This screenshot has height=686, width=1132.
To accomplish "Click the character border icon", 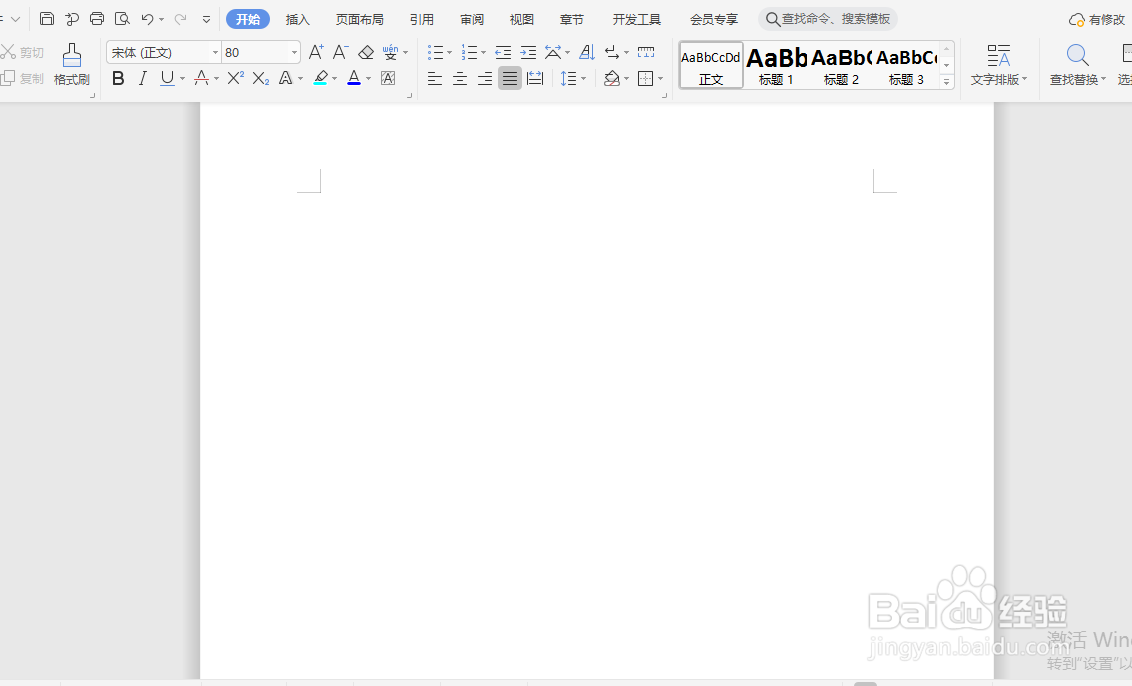I will 388,78.
